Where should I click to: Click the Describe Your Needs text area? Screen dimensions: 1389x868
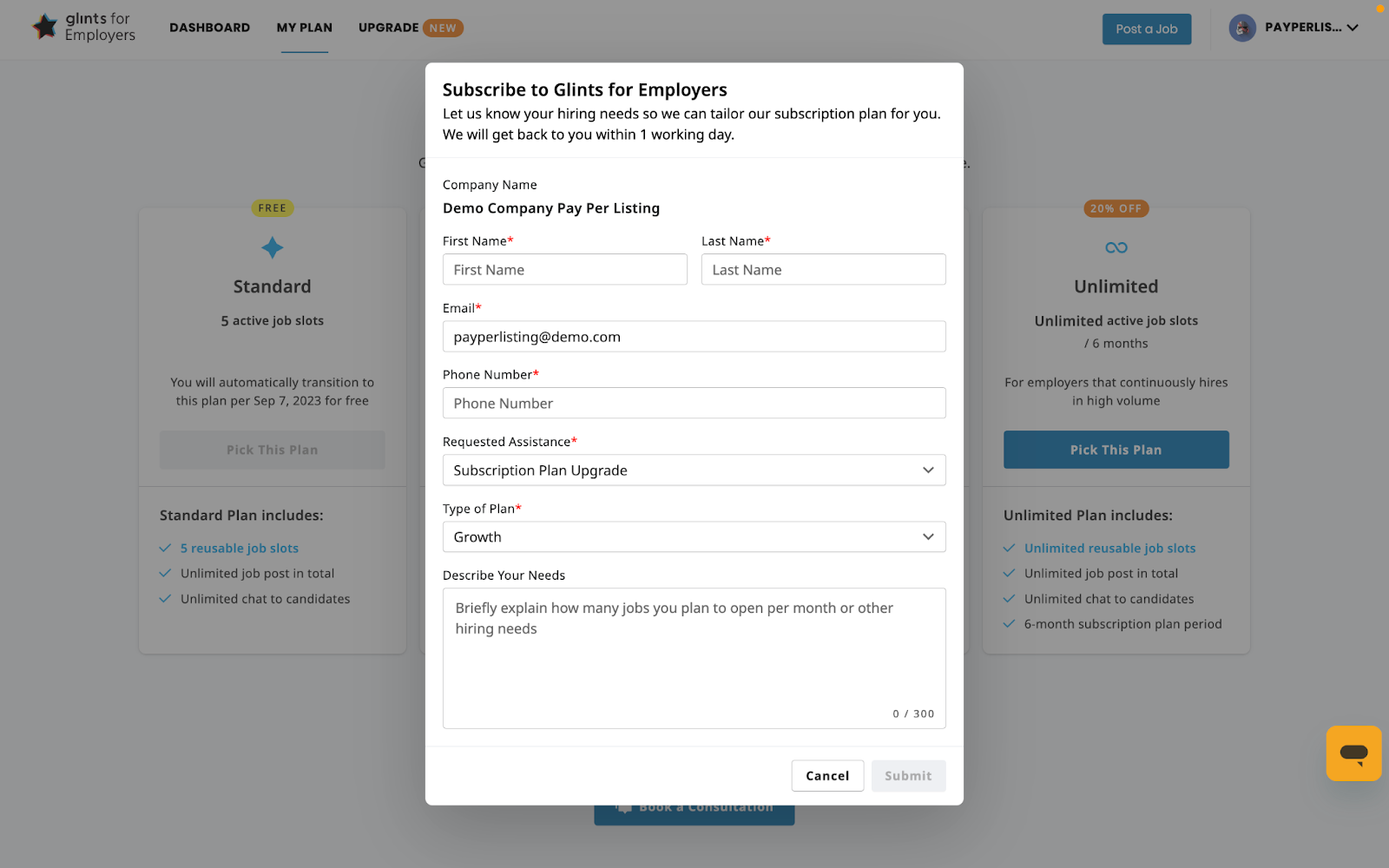pyautogui.click(x=694, y=659)
